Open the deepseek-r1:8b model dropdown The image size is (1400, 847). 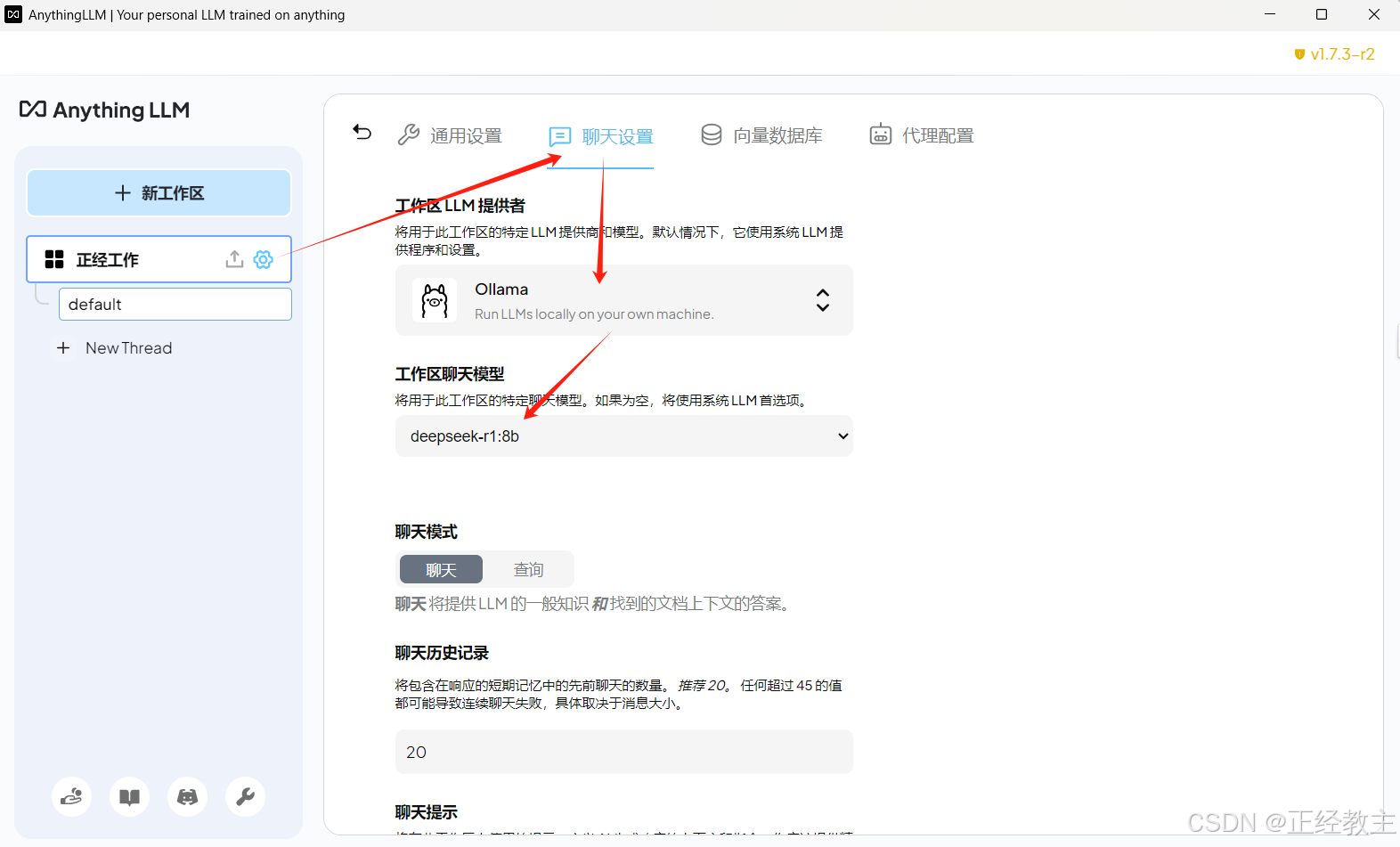coord(624,436)
